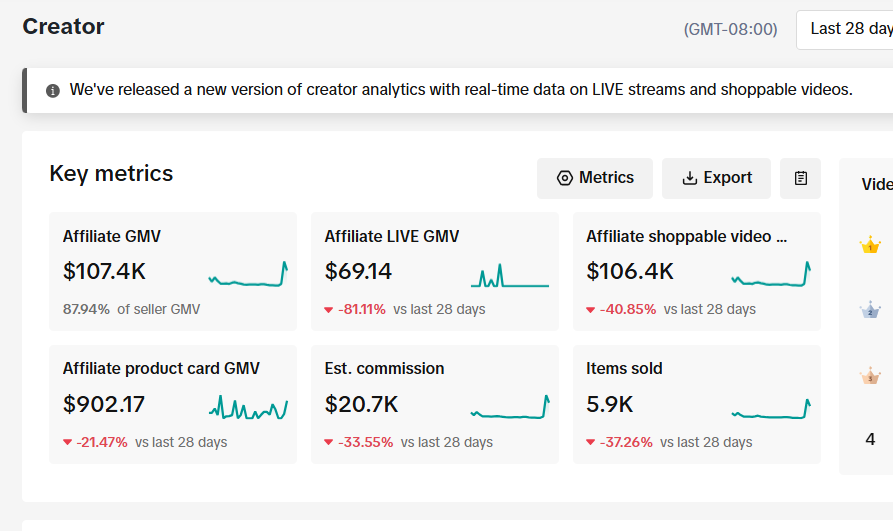Click the $106.4K shoppable video value
893x531 pixels.
click(630, 271)
